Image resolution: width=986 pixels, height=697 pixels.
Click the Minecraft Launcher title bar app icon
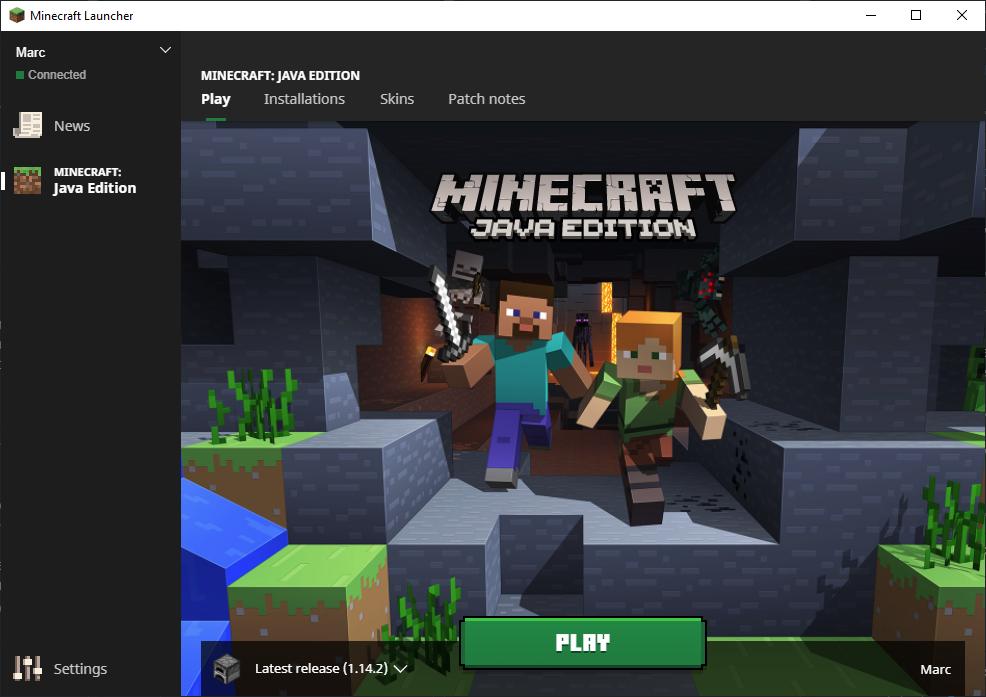17,15
